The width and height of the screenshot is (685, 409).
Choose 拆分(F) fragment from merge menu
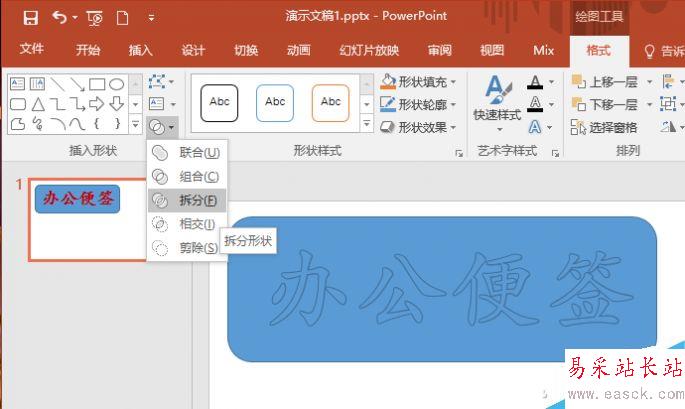tap(187, 201)
